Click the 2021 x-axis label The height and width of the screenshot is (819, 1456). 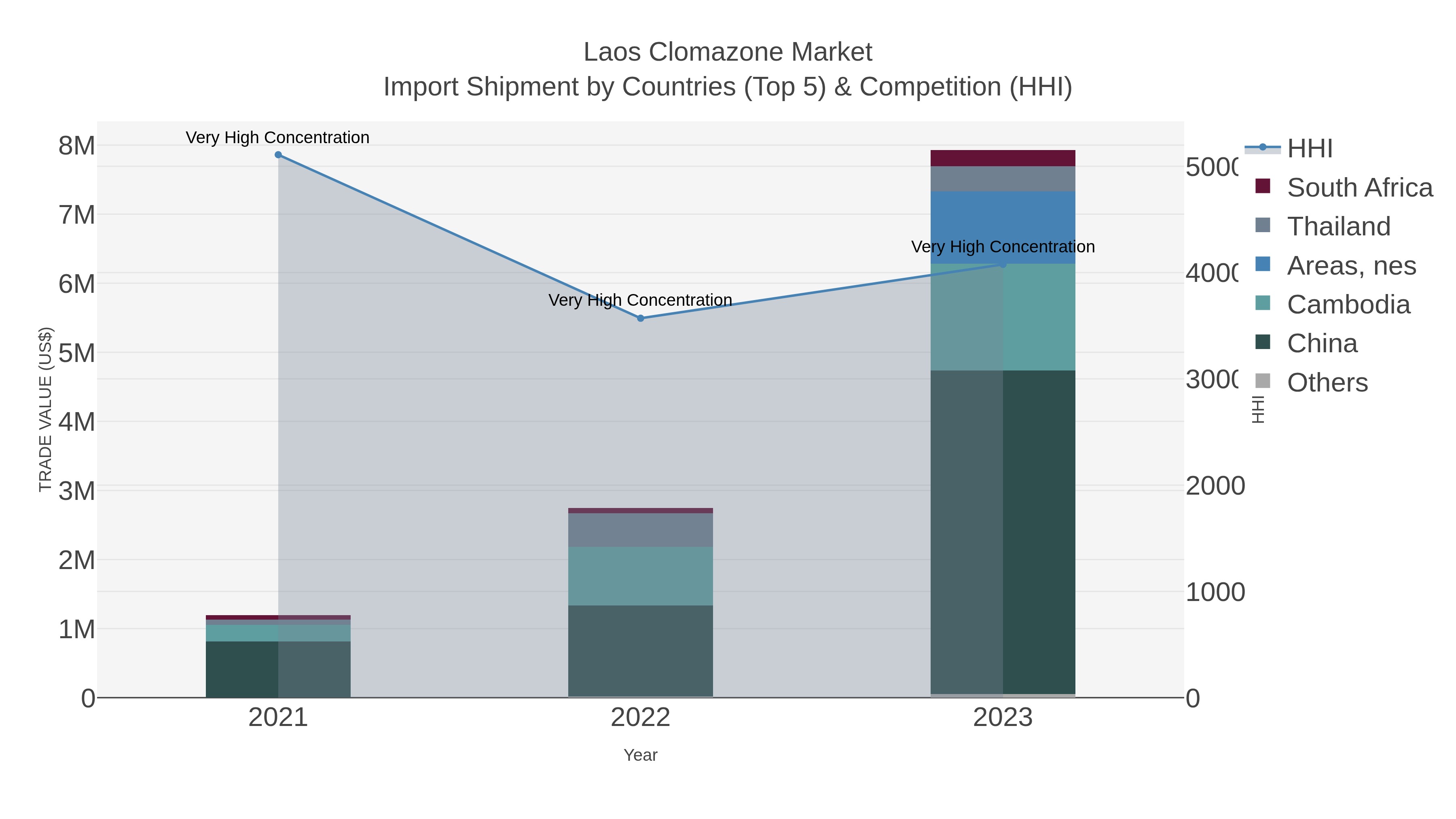tap(278, 718)
